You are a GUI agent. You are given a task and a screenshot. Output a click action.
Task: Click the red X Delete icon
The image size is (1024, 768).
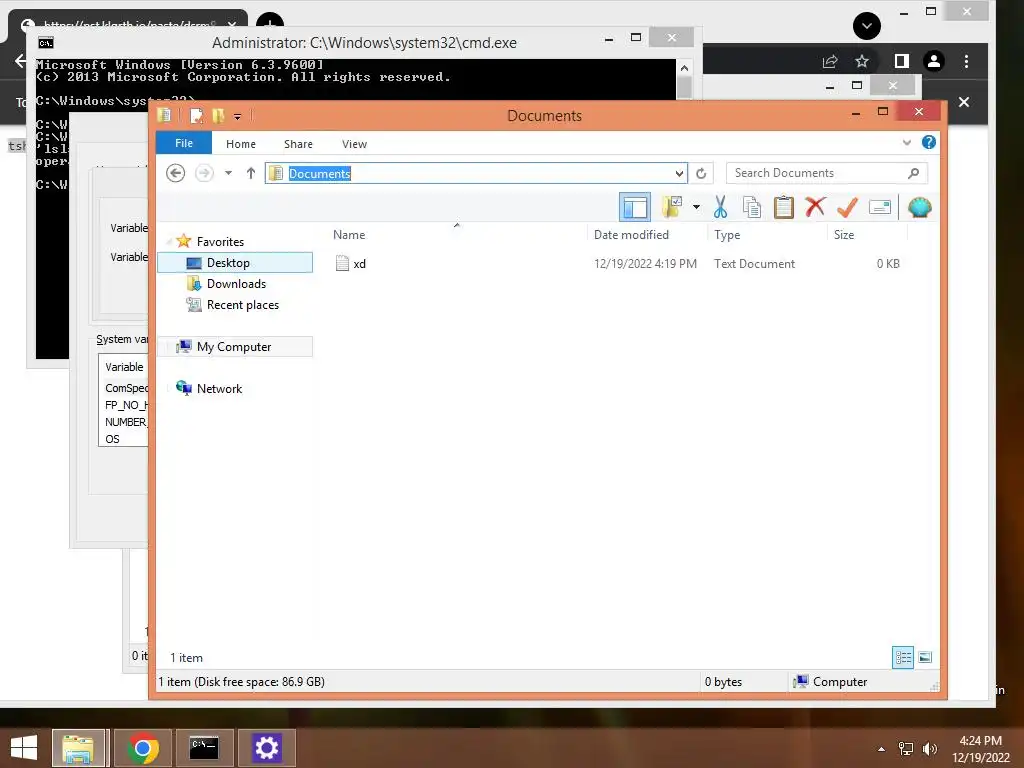tap(815, 208)
